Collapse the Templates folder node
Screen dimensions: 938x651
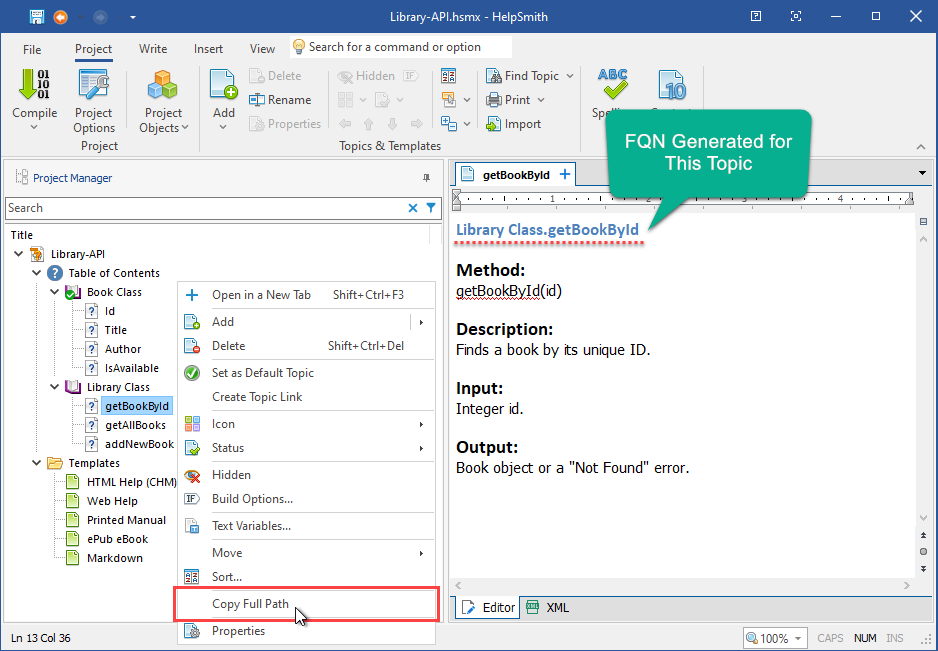[37, 463]
